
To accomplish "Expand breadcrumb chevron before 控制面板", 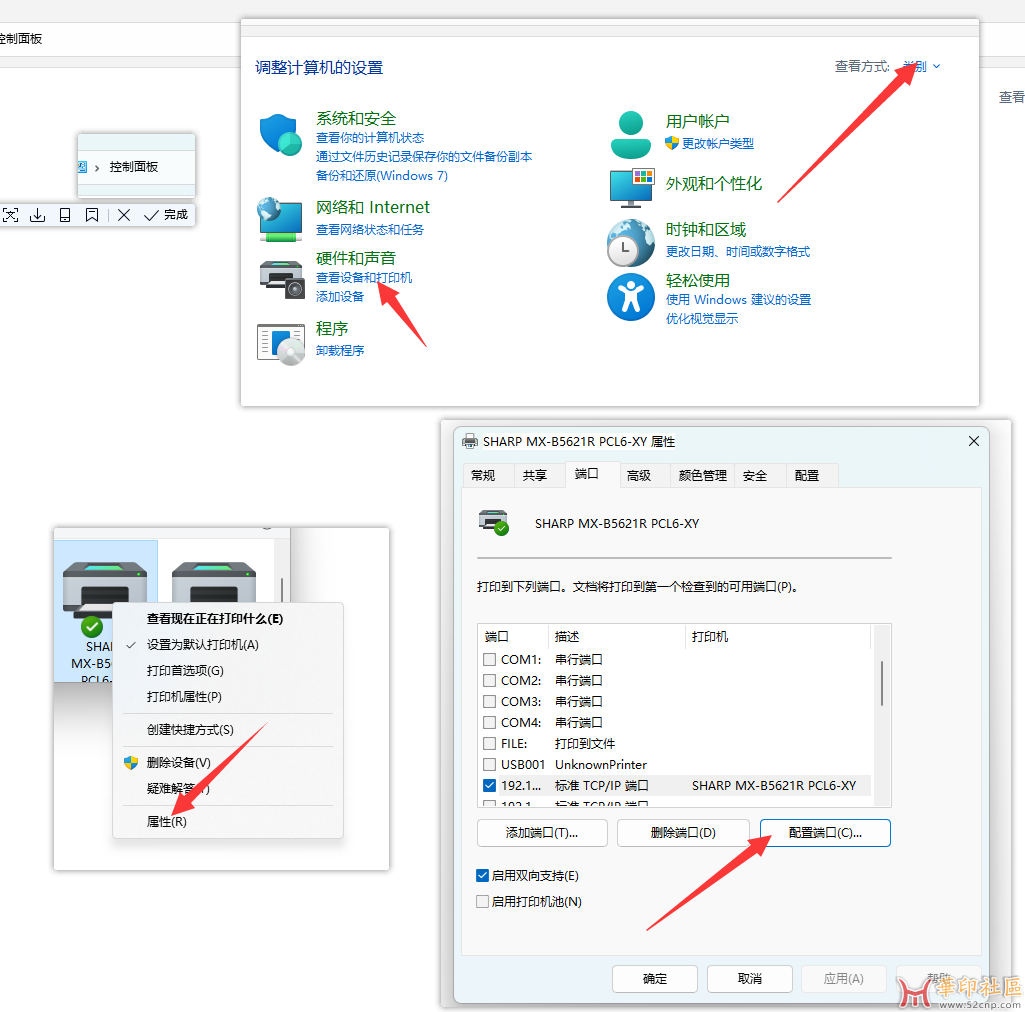I will click(97, 167).
